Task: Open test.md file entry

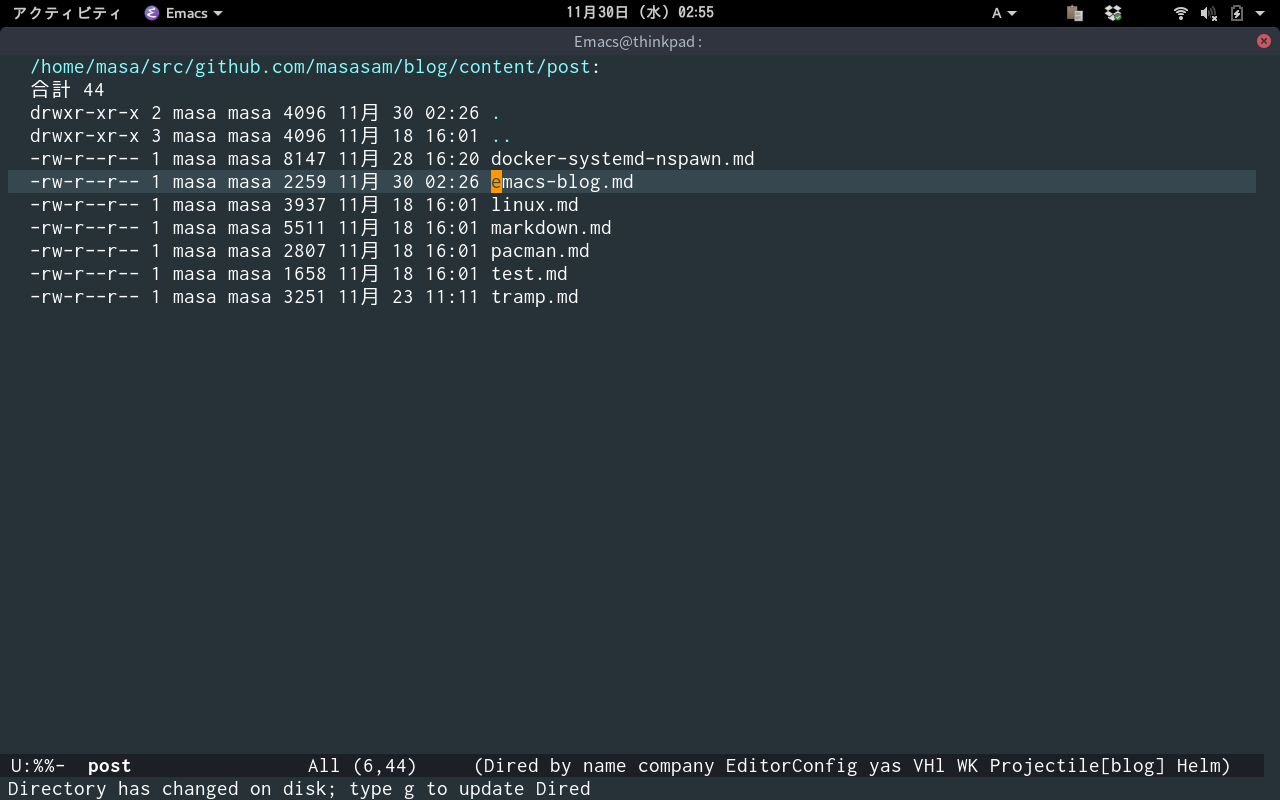Action: 529,274
